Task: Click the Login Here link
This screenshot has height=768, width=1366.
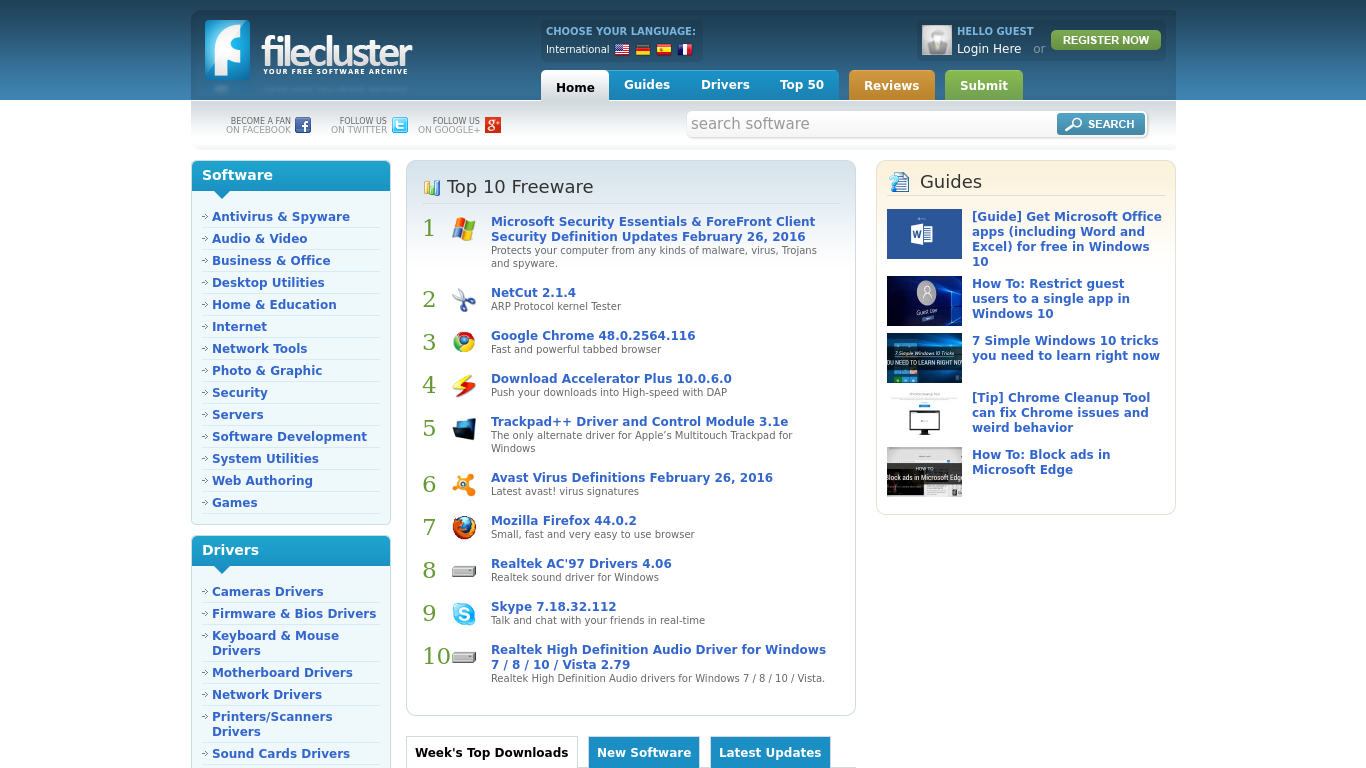Action: 989,49
